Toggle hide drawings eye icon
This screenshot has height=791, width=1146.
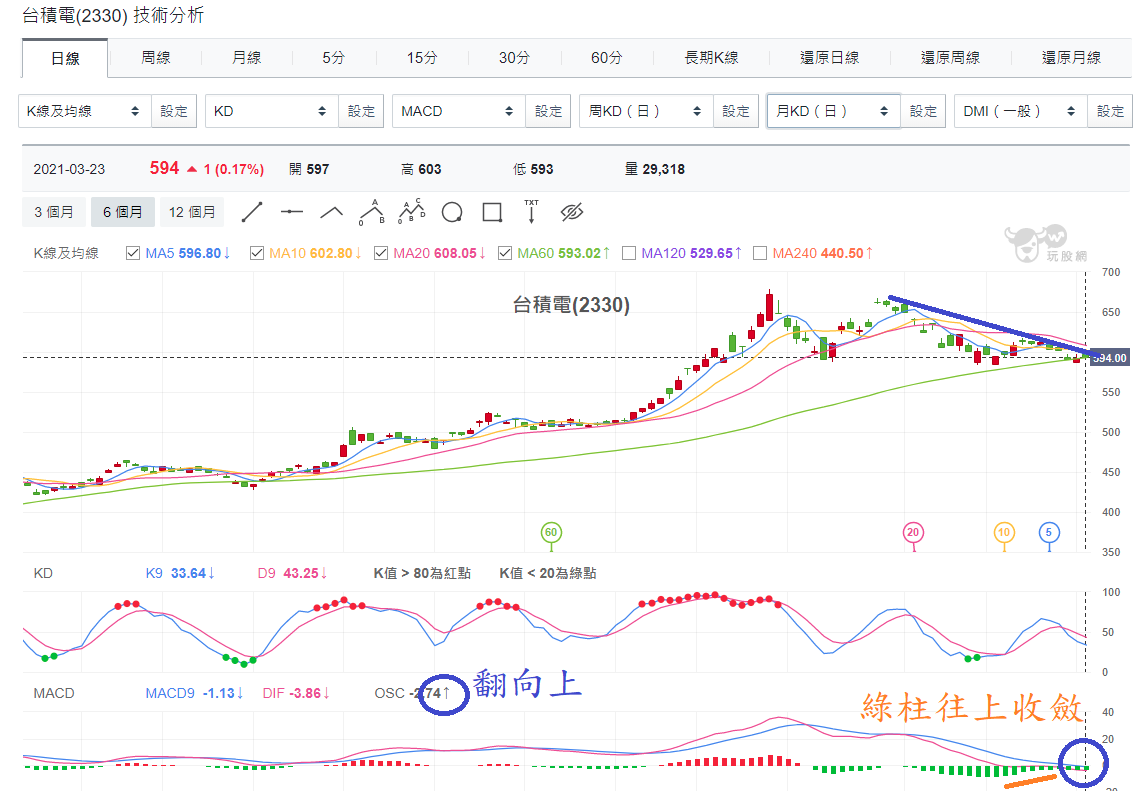coord(572,213)
